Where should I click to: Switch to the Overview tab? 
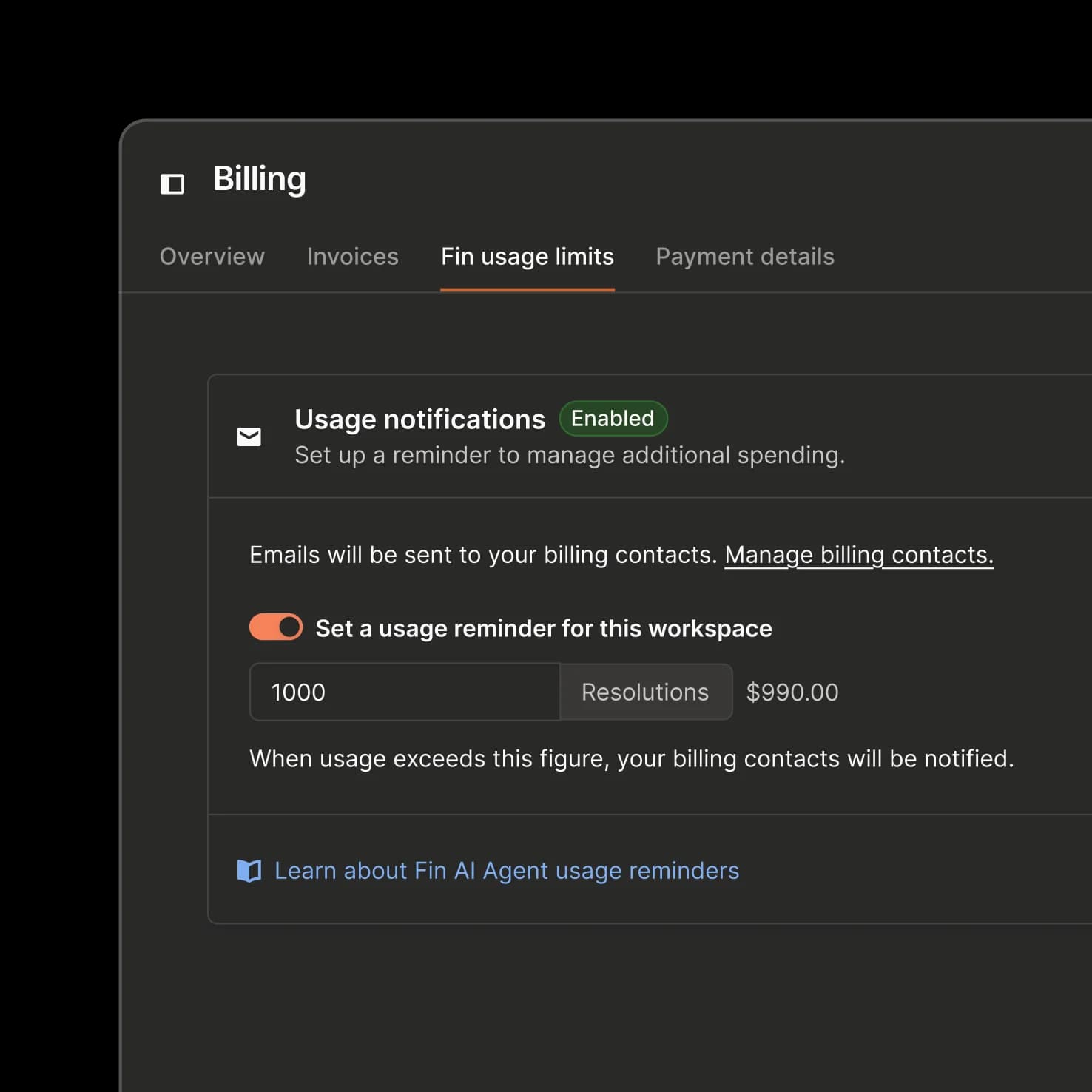[212, 256]
